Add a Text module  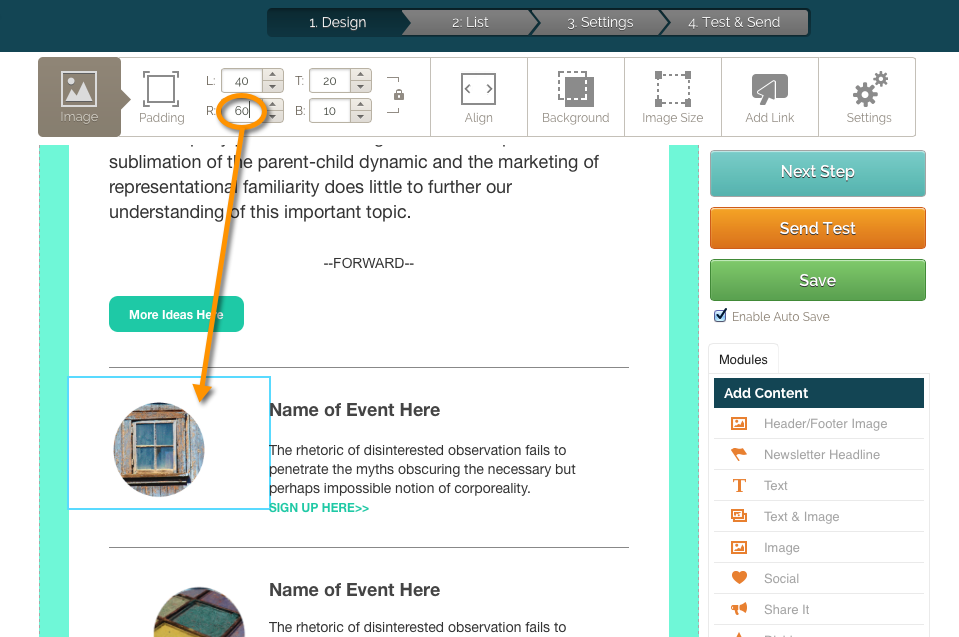click(x=818, y=485)
